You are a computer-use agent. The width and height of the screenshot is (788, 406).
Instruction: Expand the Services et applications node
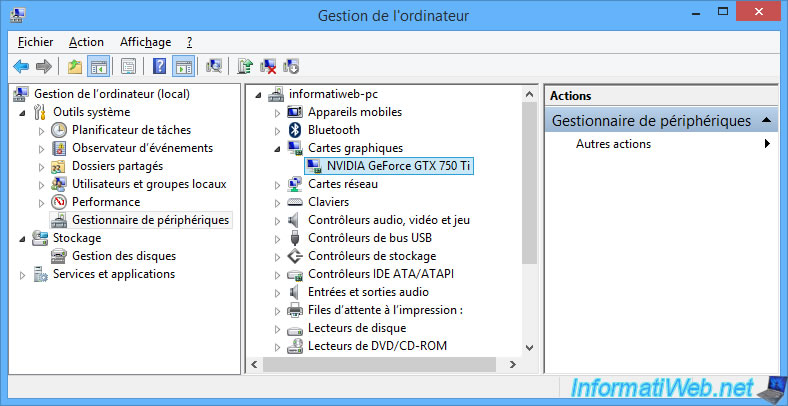(x=22, y=275)
